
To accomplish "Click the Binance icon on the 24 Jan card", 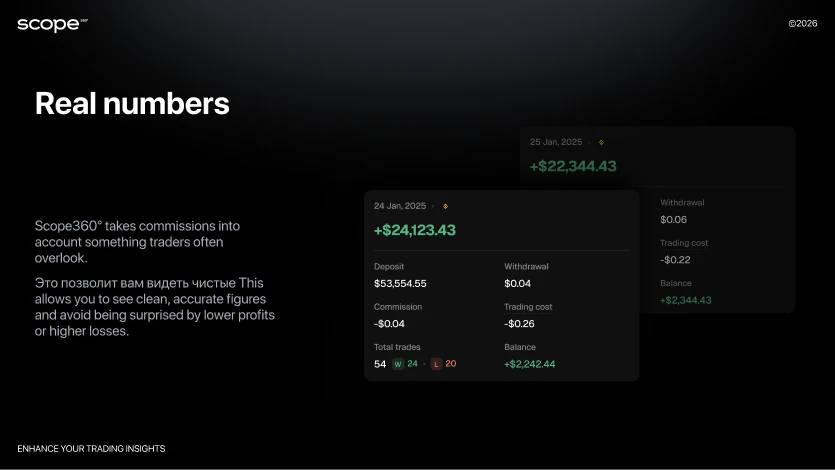I will tap(445, 206).
